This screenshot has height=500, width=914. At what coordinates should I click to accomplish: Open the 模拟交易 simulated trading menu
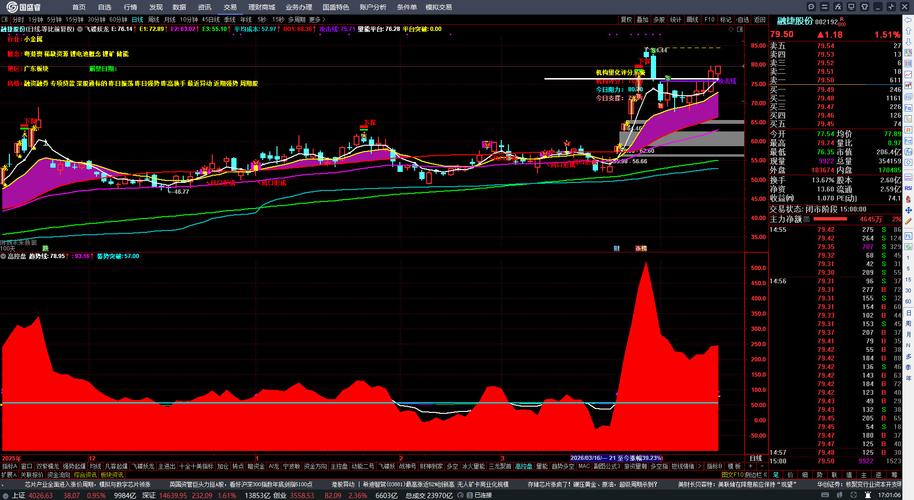pos(439,7)
